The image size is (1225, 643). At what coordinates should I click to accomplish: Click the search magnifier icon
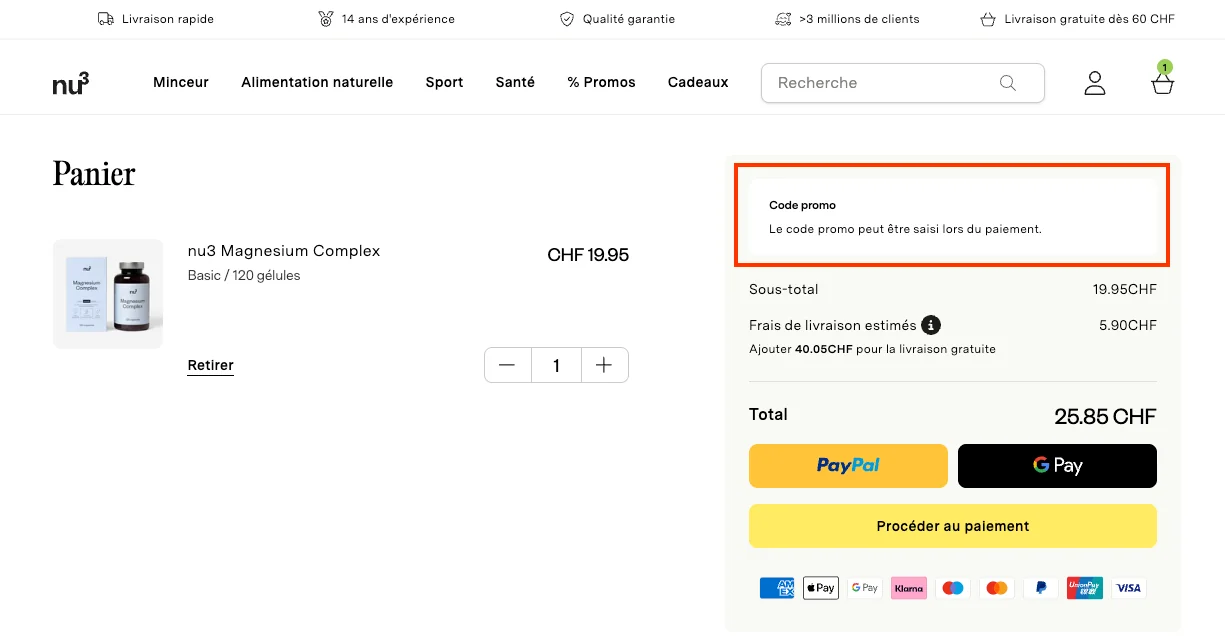[x=1008, y=83]
